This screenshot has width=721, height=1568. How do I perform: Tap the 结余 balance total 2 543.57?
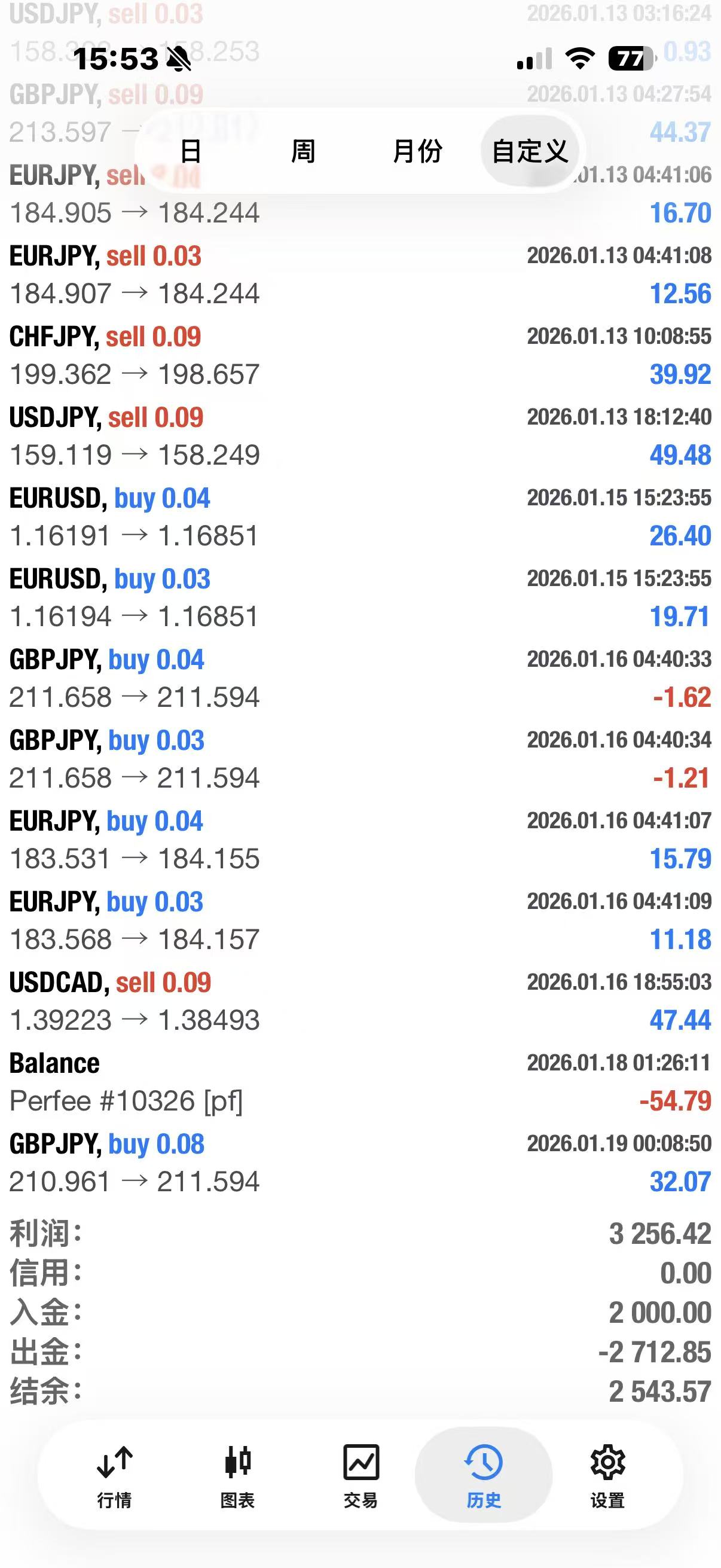(659, 1391)
